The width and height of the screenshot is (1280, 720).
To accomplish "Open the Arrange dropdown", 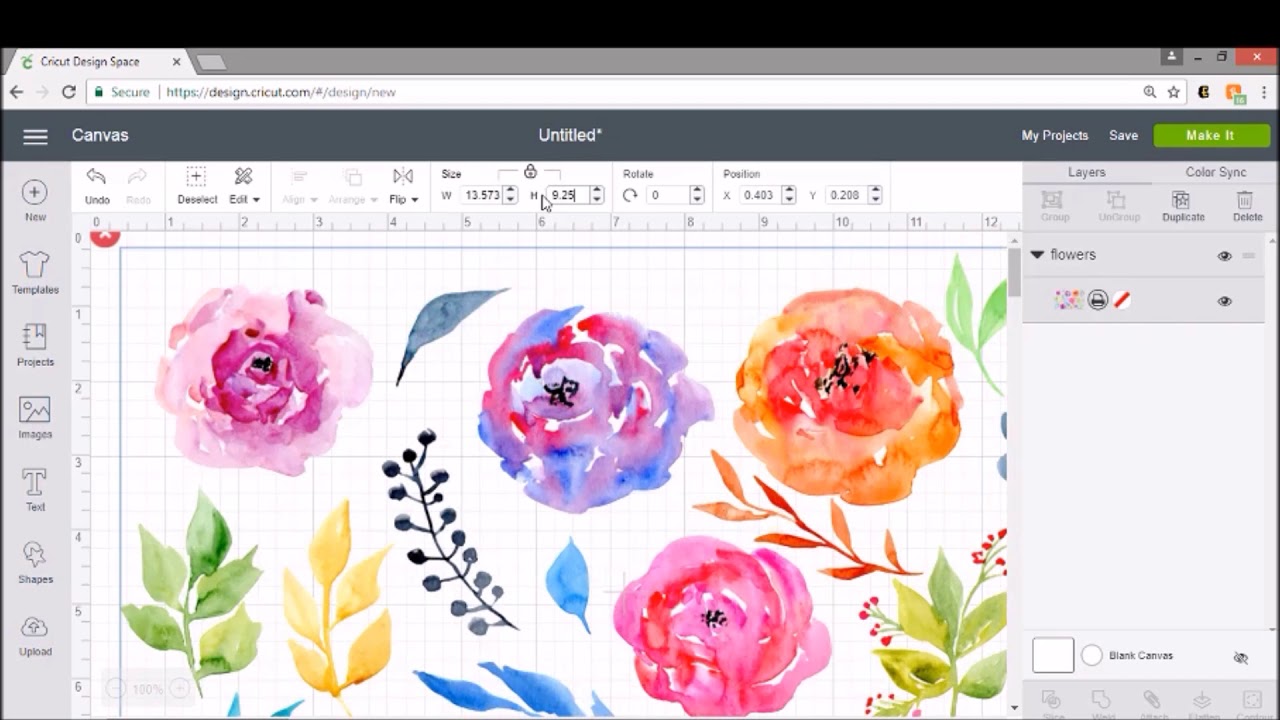I will click(x=353, y=186).
